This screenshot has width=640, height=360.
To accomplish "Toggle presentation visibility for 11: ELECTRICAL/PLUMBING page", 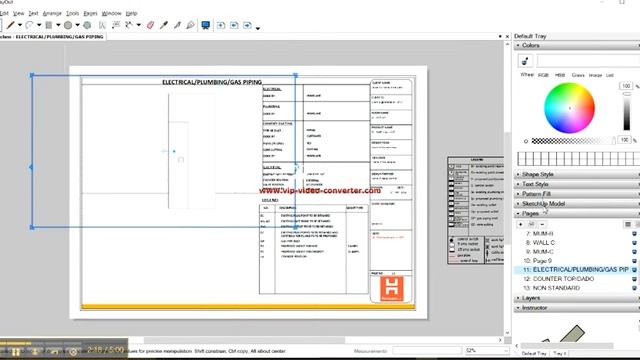I will pyautogui.click(x=634, y=269).
